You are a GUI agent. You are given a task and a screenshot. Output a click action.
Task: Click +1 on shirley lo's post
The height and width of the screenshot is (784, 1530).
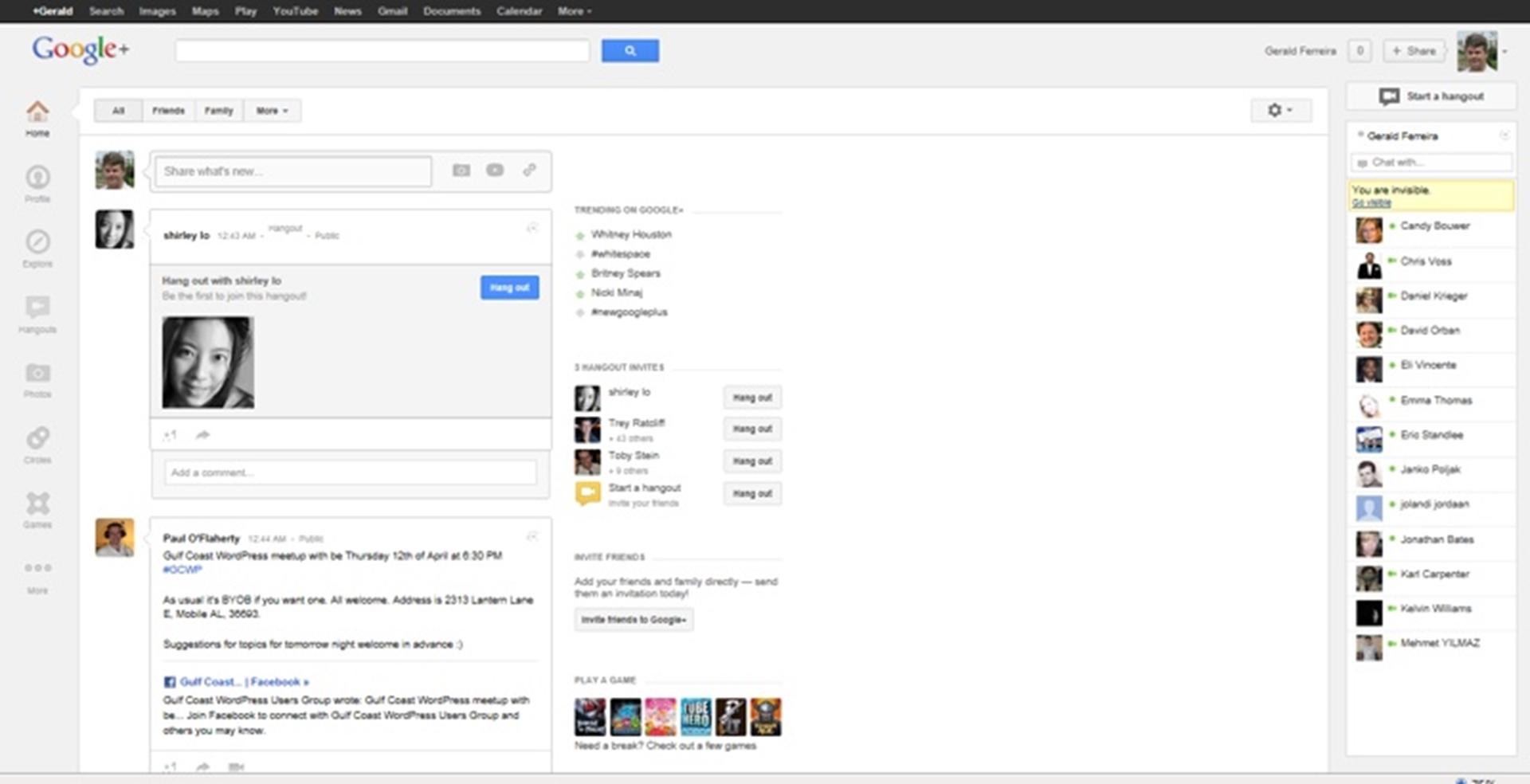169,435
